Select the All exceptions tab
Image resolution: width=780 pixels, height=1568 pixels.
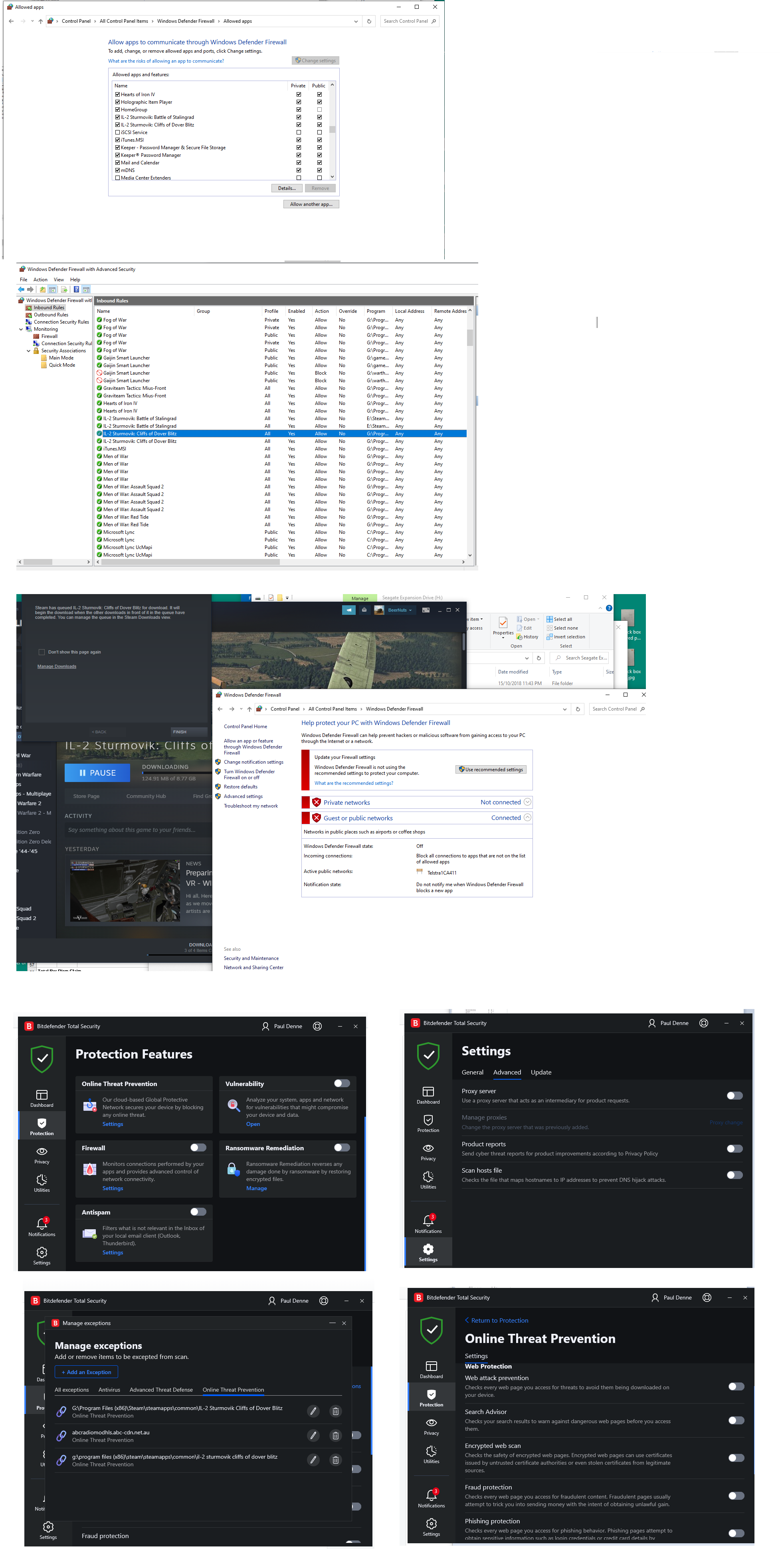click(x=71, y=1390)
